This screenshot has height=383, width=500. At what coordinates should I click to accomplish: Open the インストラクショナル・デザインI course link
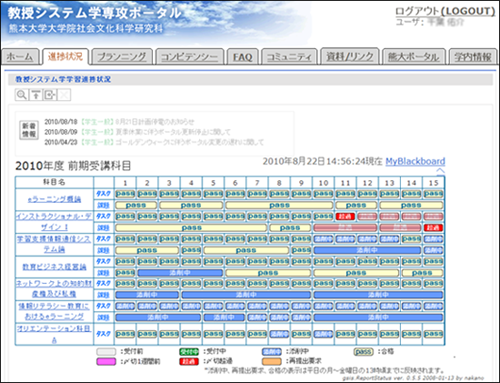tap(54, 222)
